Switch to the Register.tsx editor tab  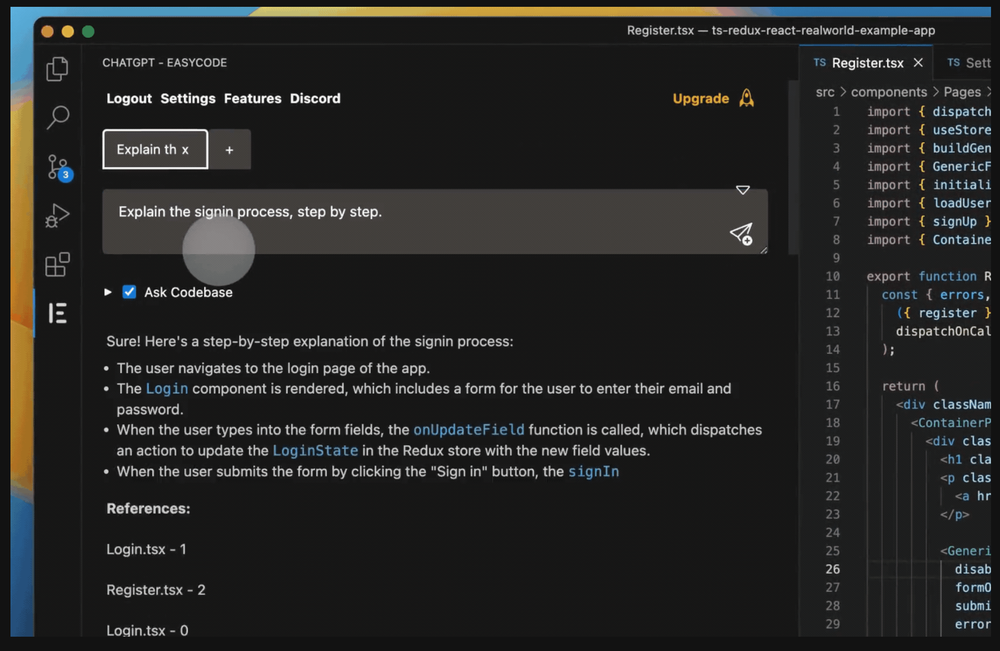[x=865, y=62]
